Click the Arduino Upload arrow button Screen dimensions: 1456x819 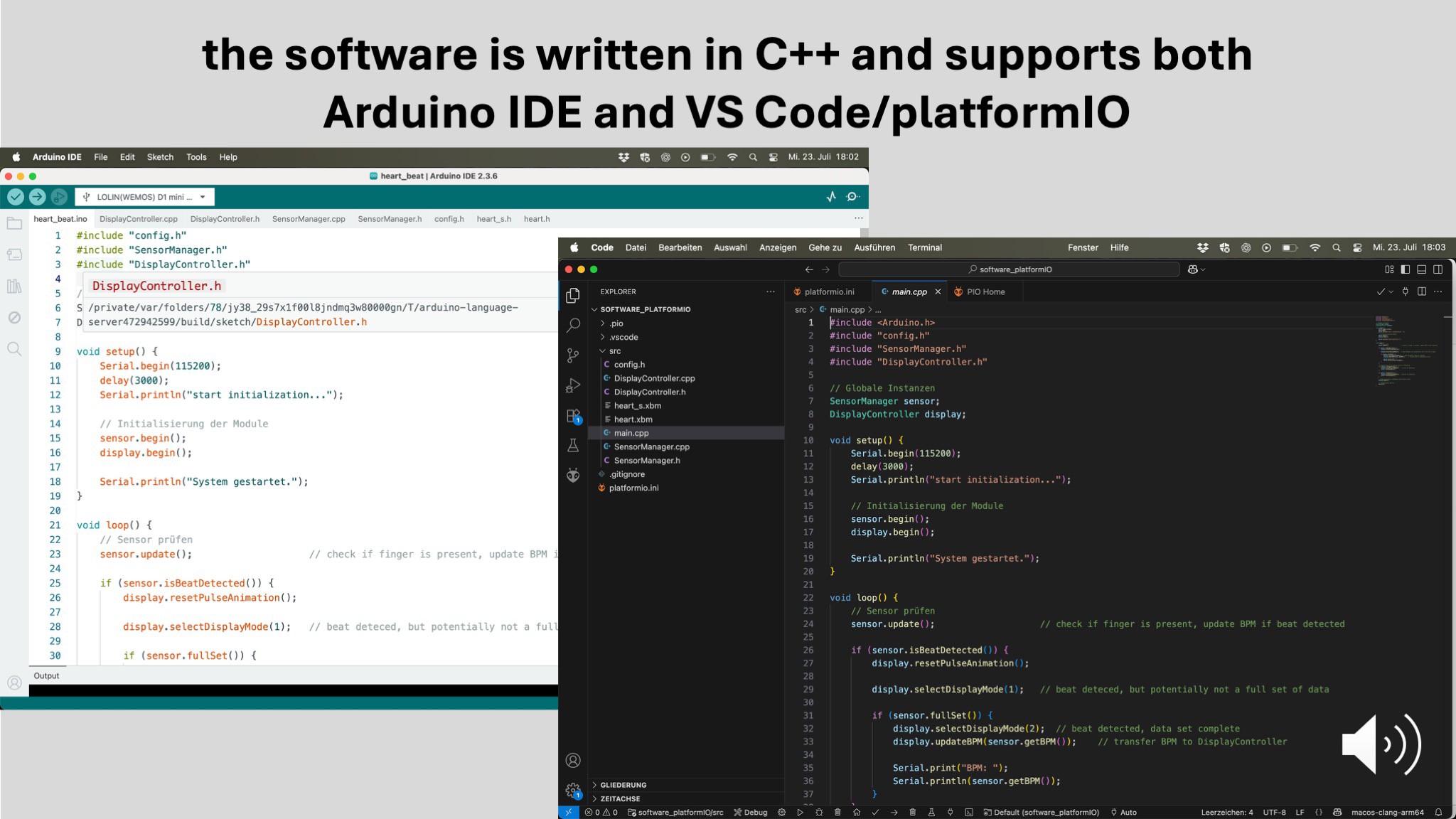tap(38, 197)
